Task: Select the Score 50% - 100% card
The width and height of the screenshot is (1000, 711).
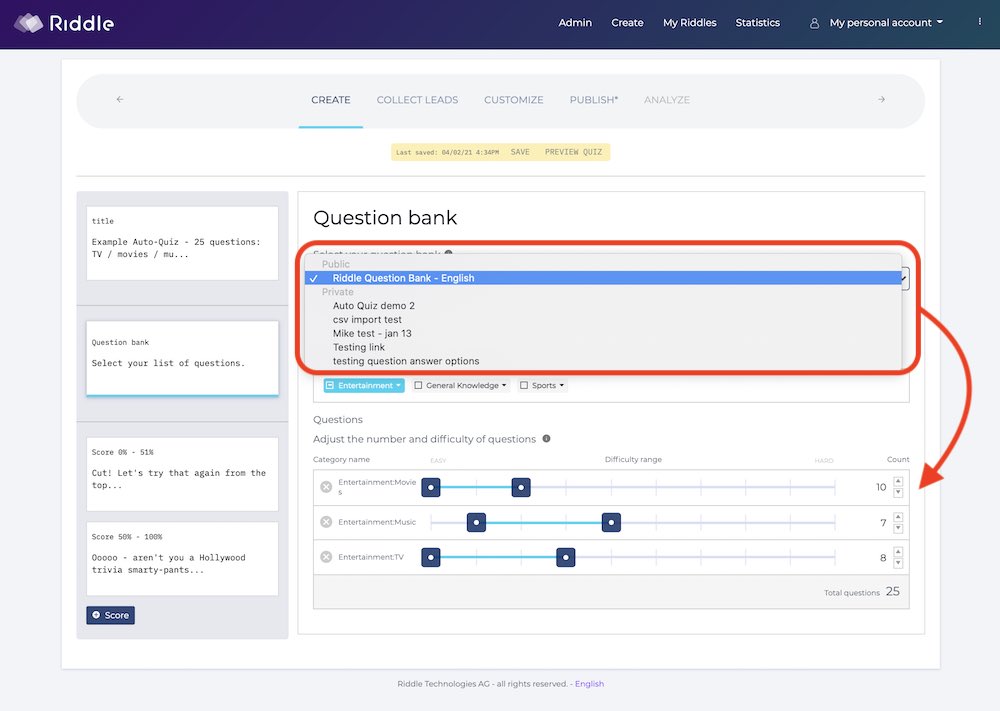Action: 182,559
